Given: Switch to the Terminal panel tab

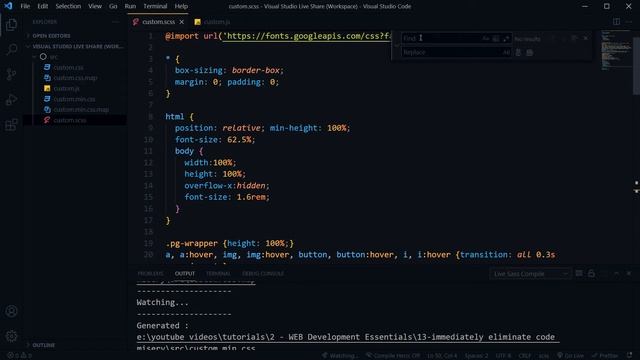Looking at the screenshot, I should (218, 273).
